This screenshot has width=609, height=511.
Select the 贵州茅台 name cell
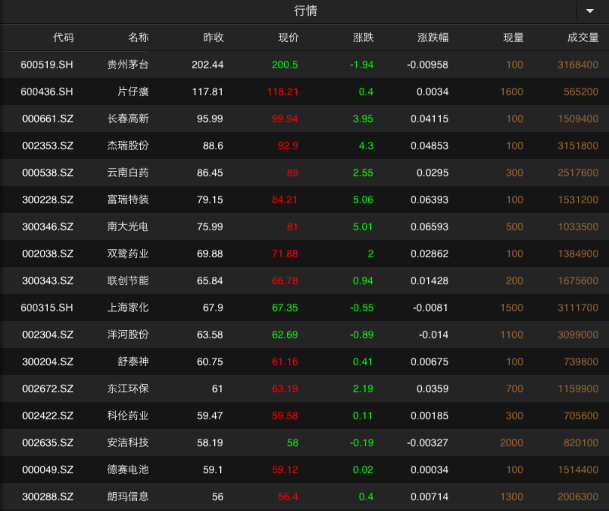128,64
